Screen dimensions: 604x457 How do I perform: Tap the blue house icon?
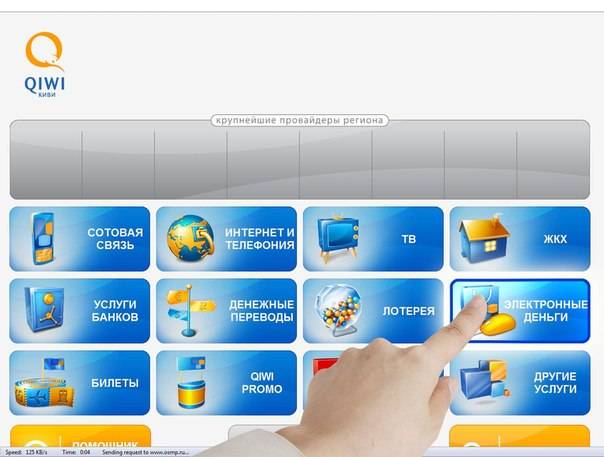[x=484, y=240]
